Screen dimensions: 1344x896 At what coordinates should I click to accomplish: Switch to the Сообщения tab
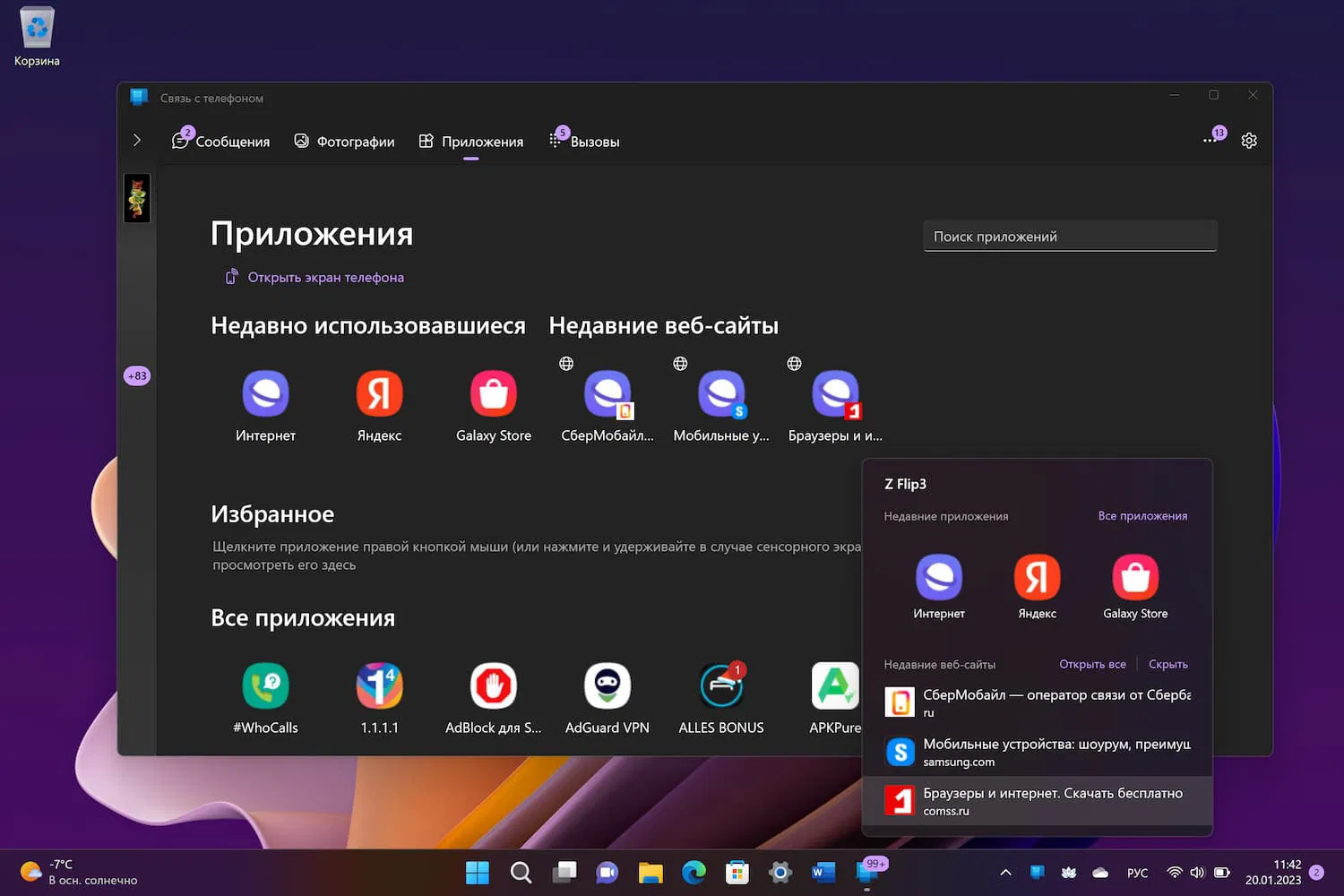click(220, 141)
